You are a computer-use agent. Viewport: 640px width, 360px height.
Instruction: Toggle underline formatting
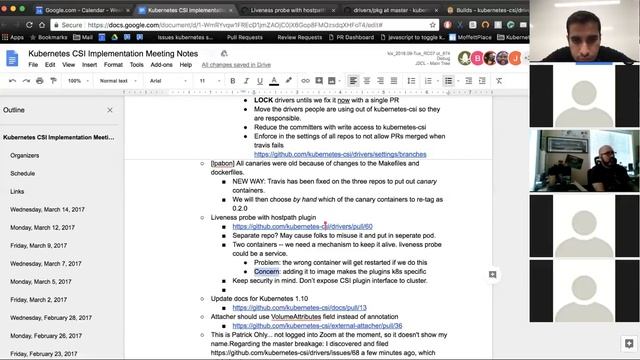(260, 81)
